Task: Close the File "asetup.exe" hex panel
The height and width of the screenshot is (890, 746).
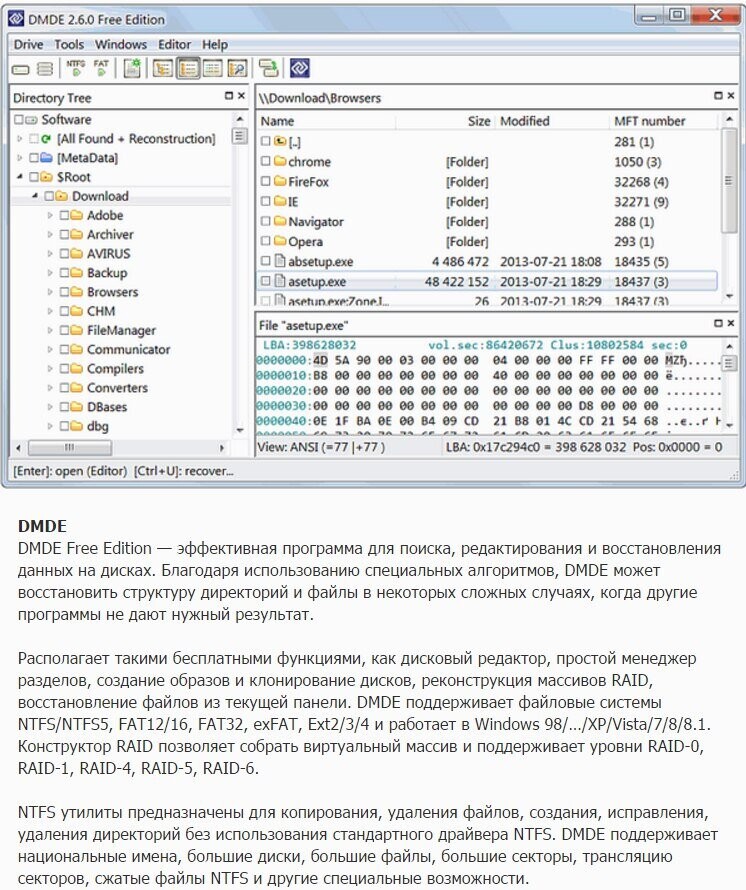Action: 731,323
